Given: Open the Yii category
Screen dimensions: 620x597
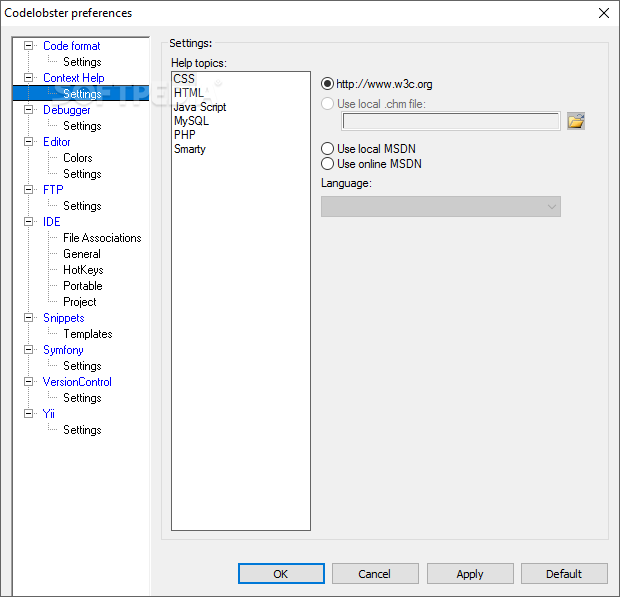Looking at the screenshot, I should click(x=49, y=414).
